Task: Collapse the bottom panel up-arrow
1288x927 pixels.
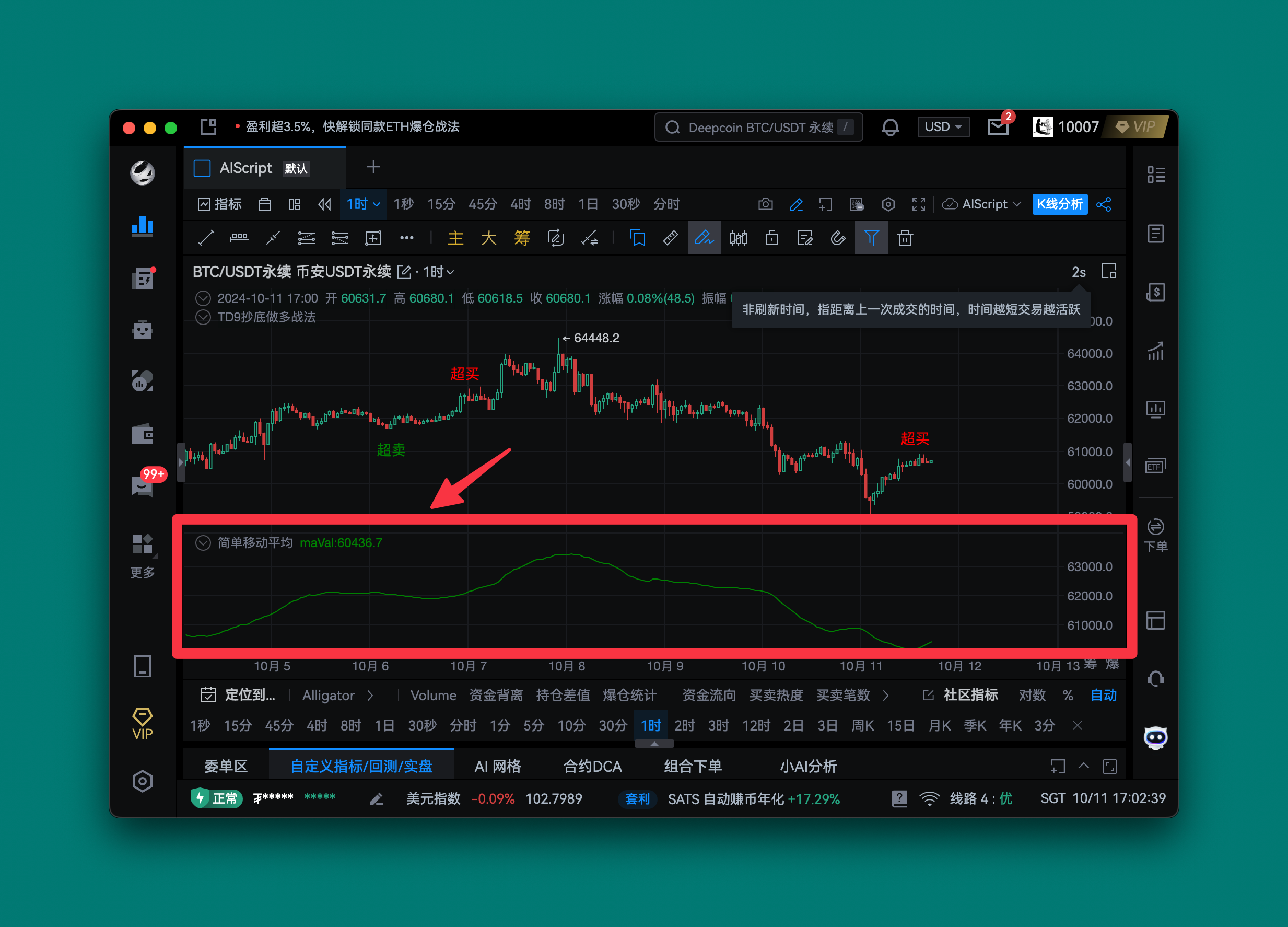Action: click(1083, 766)
